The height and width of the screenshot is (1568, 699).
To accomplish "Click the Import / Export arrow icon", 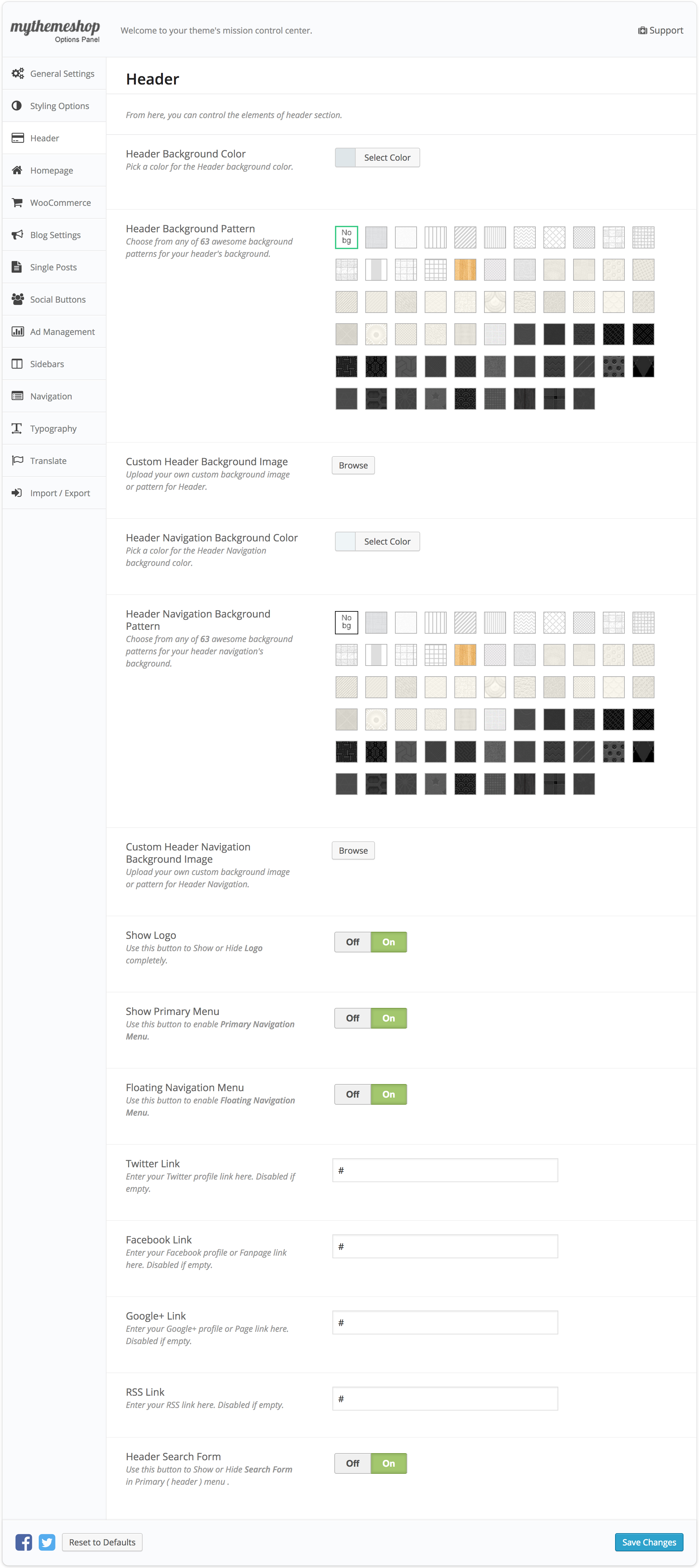I will coord(17,493).
